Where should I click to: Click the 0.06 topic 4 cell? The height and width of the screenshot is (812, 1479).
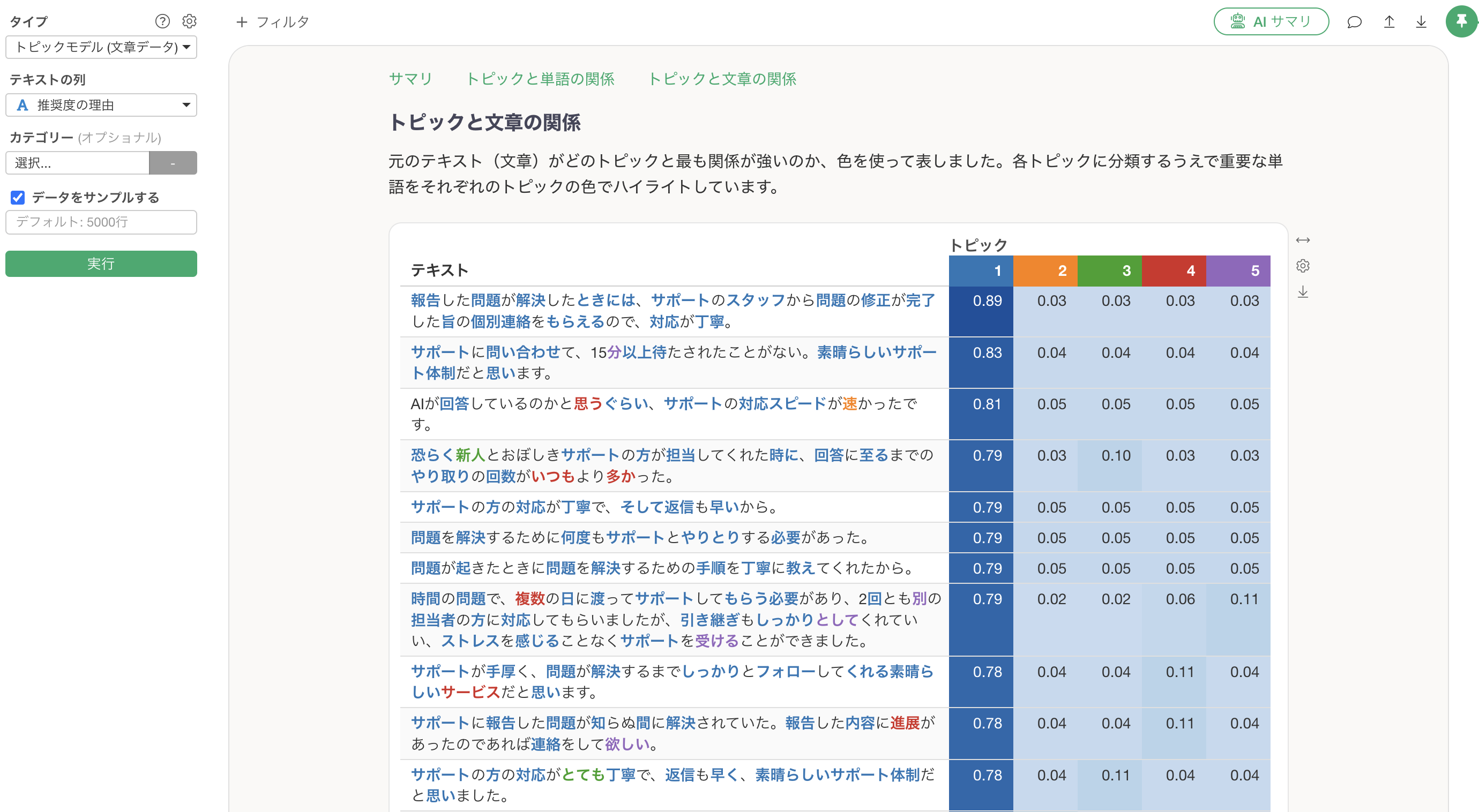1174,620
